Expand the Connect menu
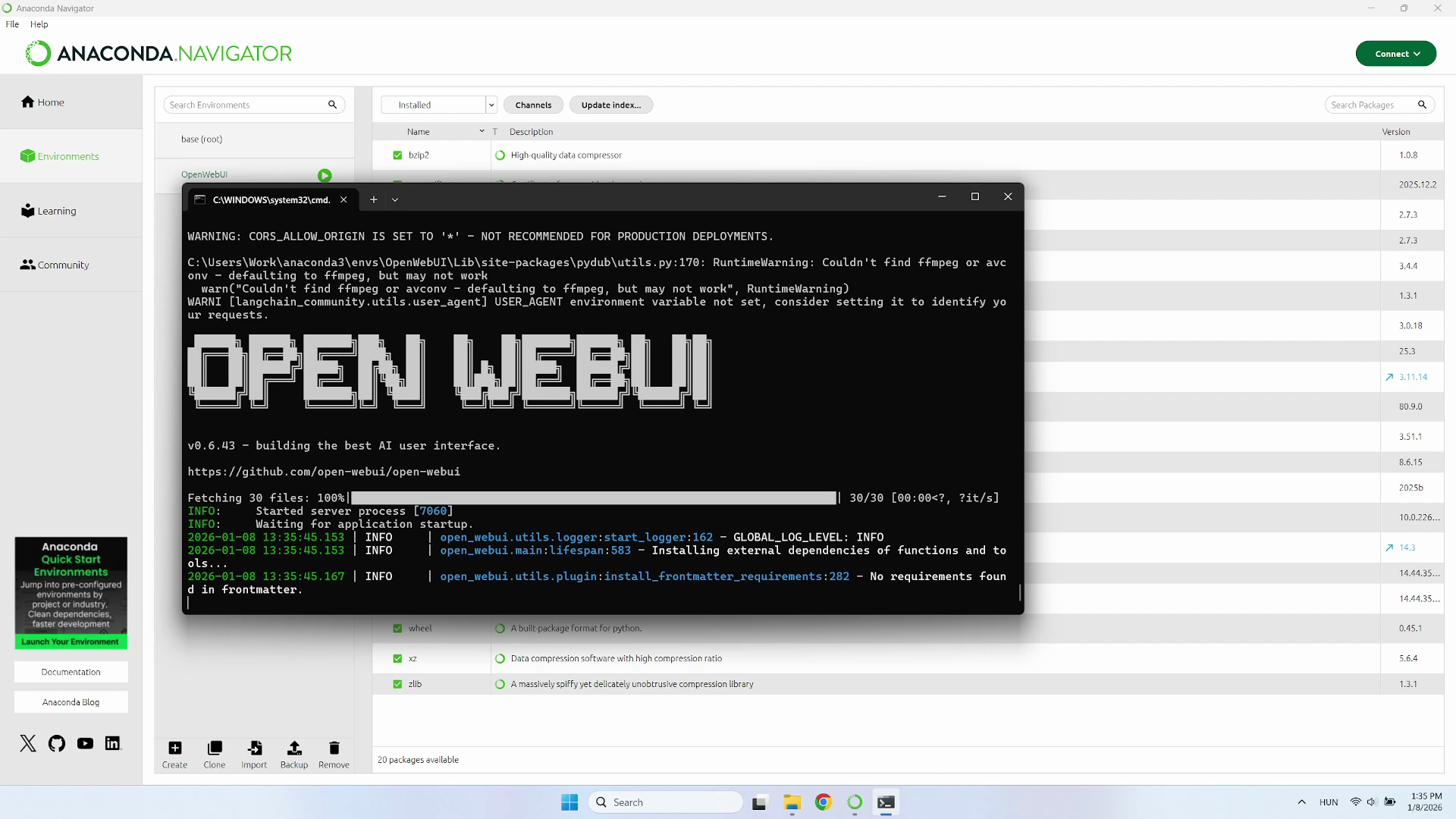This screenshot has height=819, width=1456. tap(1395, 53)
